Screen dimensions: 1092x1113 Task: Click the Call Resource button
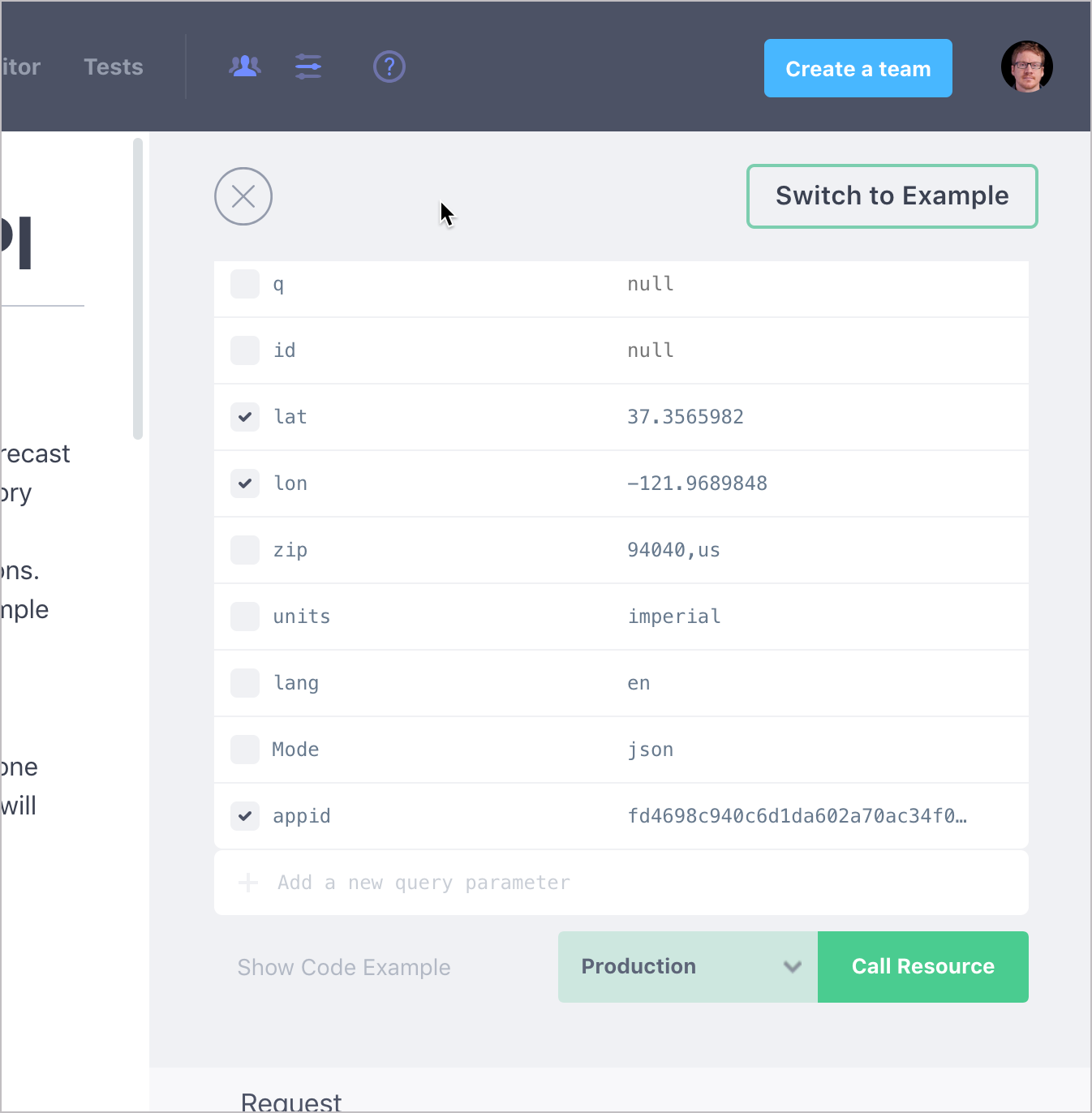click(923, 967)
